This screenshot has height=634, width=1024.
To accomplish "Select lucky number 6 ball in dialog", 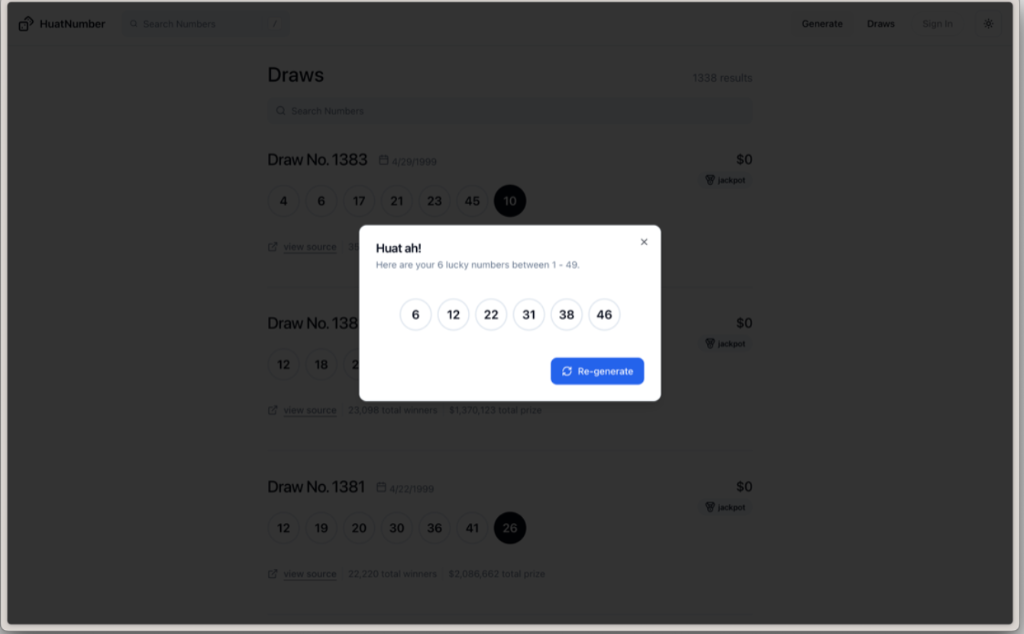I will point(415,315).
